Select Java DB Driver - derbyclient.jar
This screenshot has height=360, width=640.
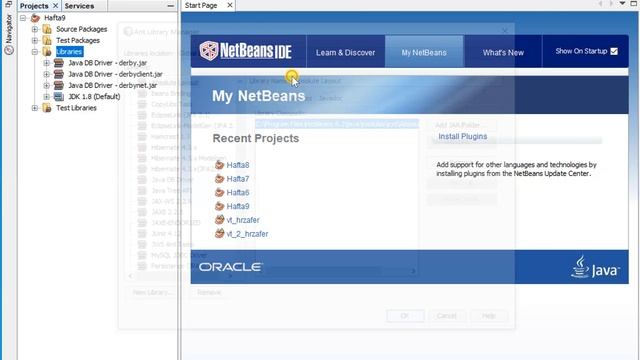116,74
